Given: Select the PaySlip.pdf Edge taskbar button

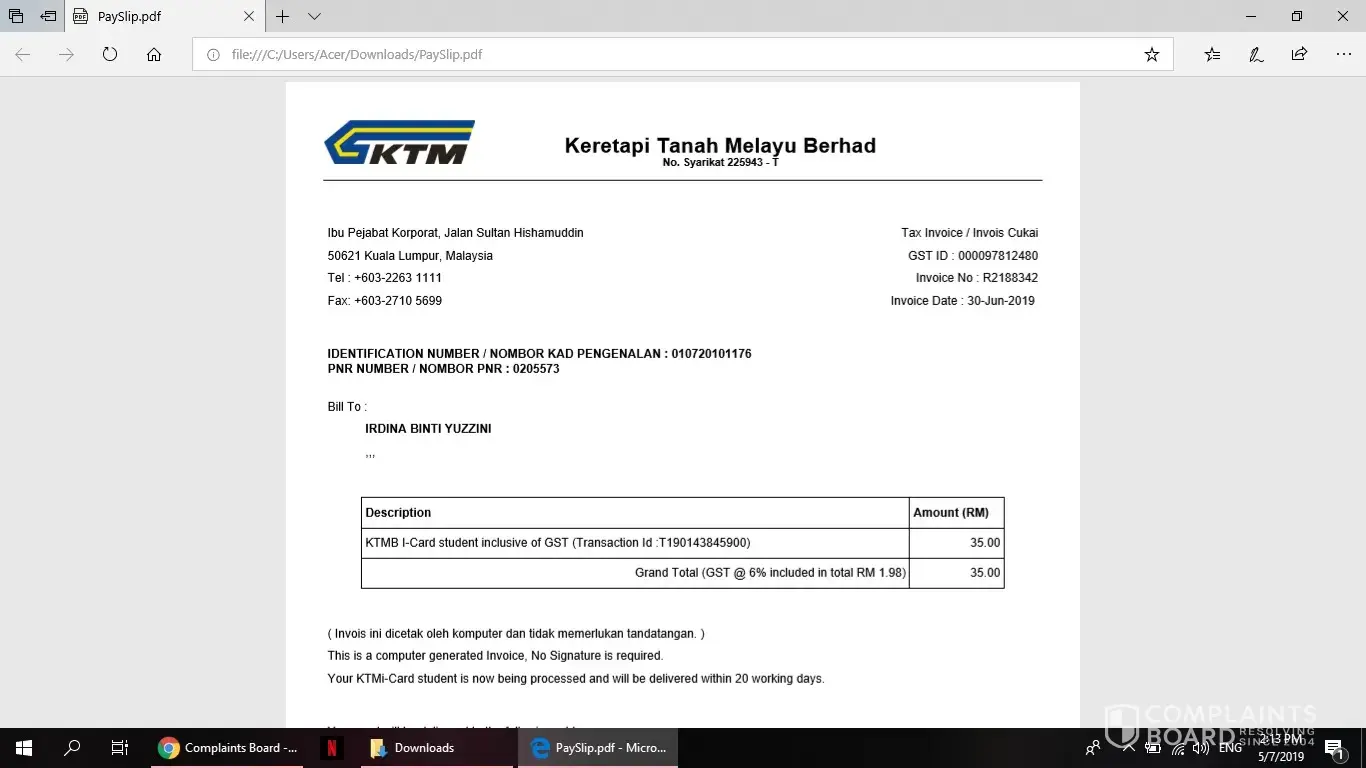Looking at the screenshot, I should click(598, 748).
